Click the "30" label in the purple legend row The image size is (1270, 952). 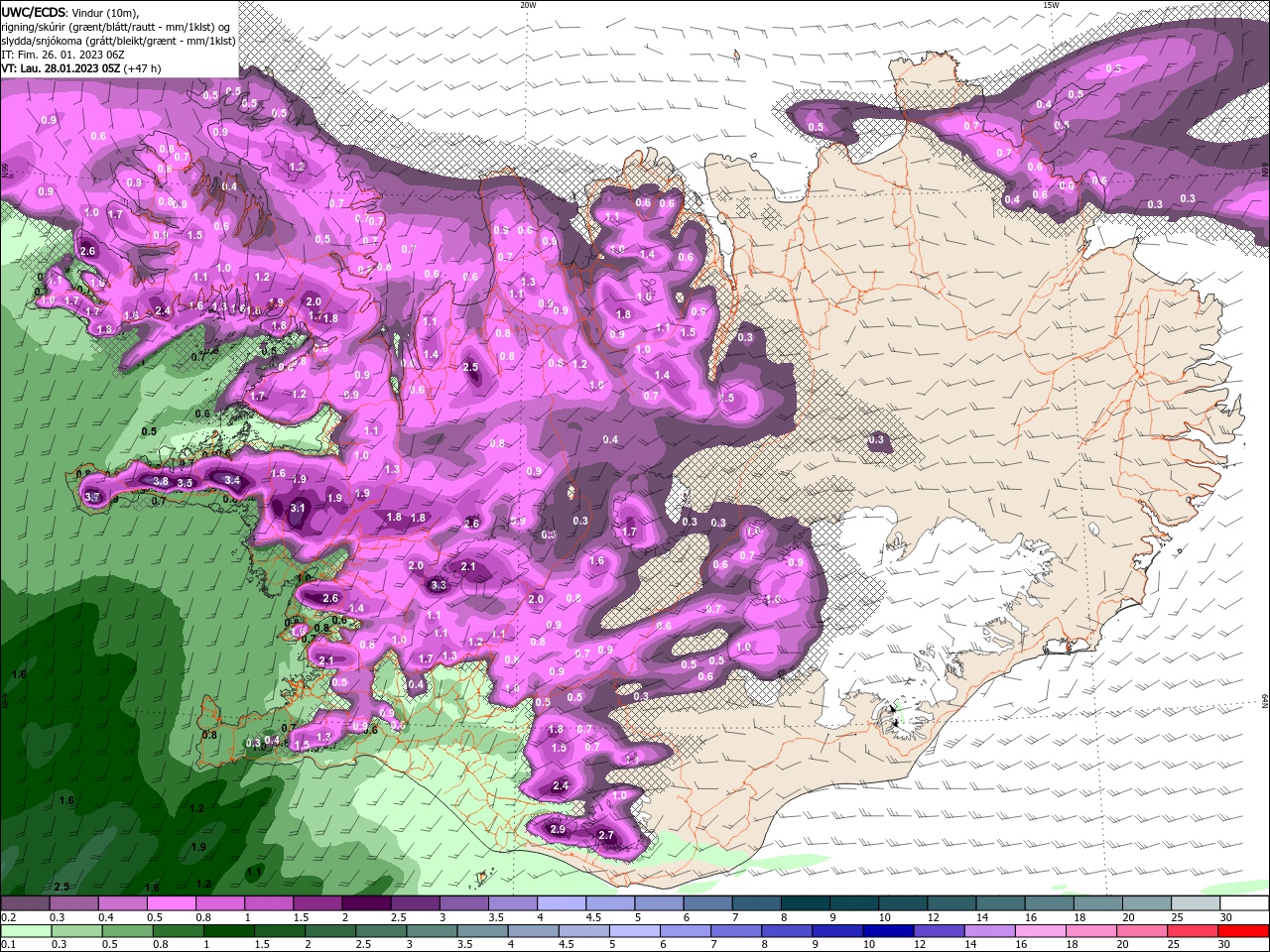click(x=1226, y=917)
